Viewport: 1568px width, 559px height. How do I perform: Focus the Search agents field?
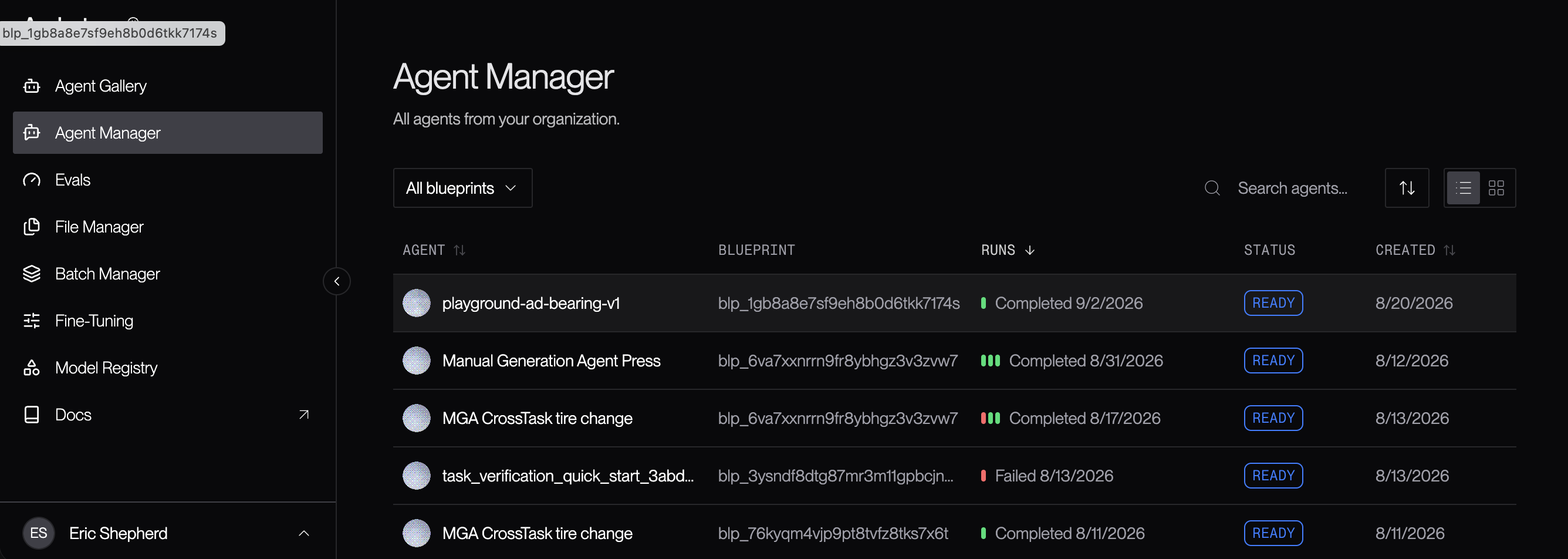pyautogui.click(x=1292, y=187)
